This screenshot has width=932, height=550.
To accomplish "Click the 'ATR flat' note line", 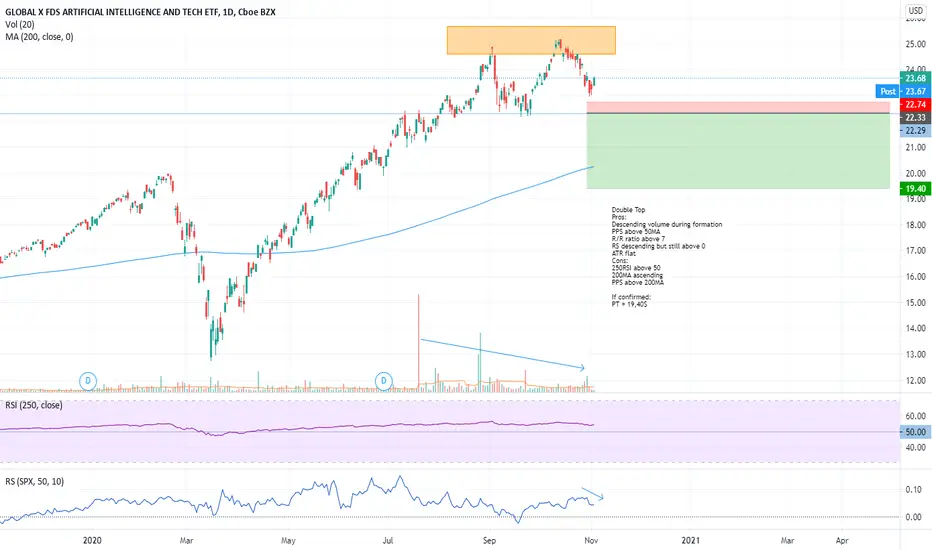I will tap(624, 253).
